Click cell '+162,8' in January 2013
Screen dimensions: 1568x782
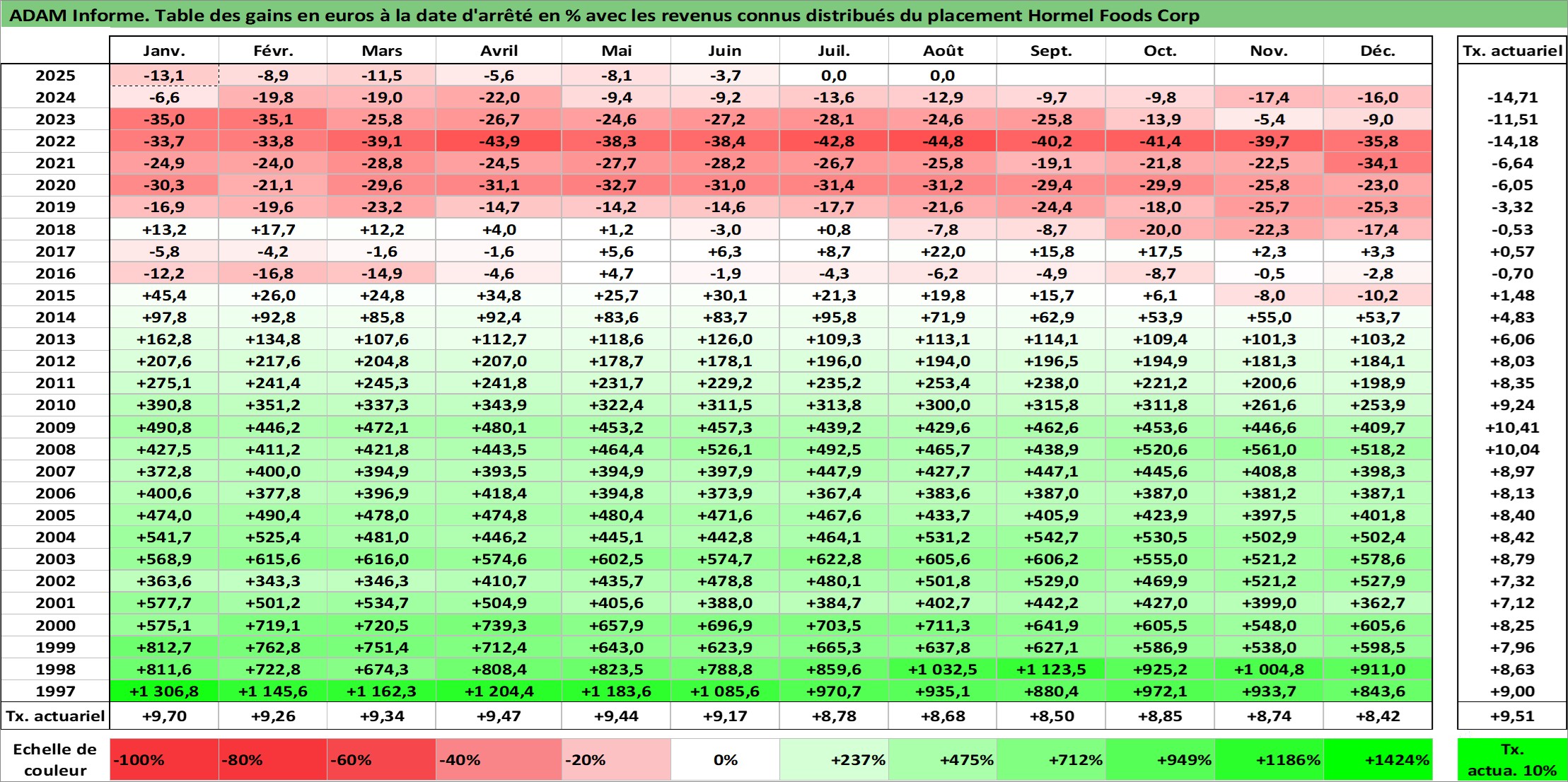pos(164,339)
